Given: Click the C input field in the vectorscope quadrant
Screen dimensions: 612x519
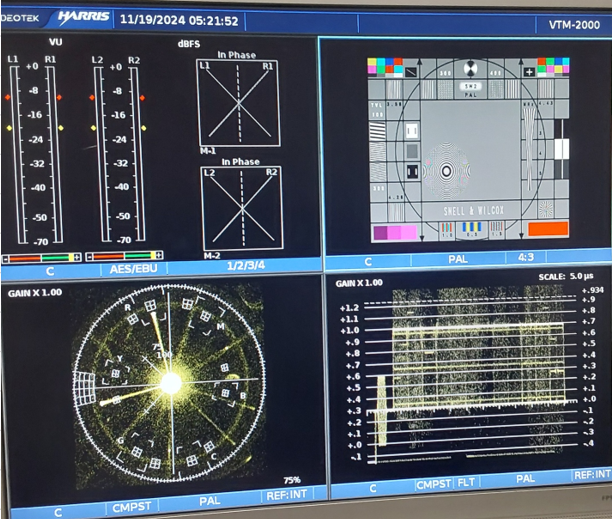Looking at the screenshot, I should (58, 512).
